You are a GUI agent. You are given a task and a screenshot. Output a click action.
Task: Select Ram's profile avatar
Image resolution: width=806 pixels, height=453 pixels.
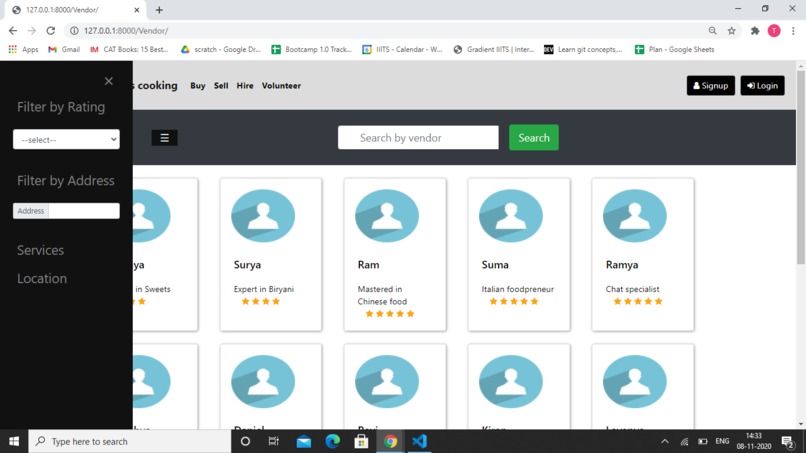tap(387, 215)
